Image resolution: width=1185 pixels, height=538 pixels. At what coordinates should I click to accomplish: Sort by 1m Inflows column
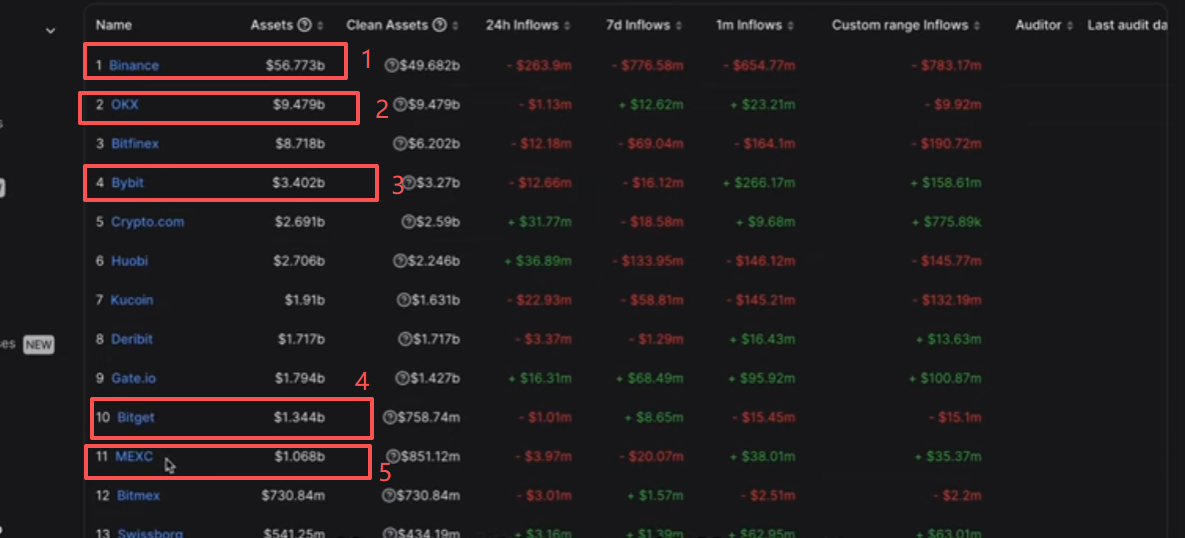790,25
